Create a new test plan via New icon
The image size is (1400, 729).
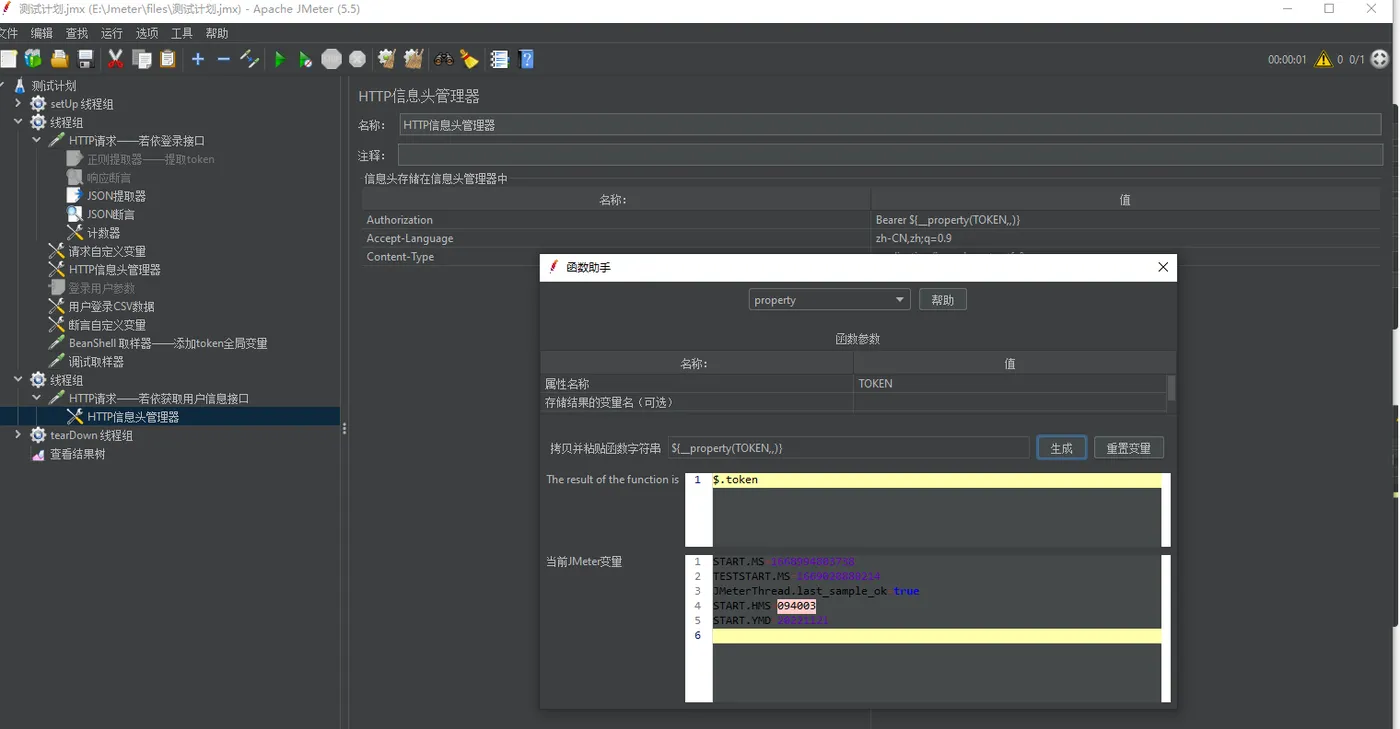coord(8,59)
